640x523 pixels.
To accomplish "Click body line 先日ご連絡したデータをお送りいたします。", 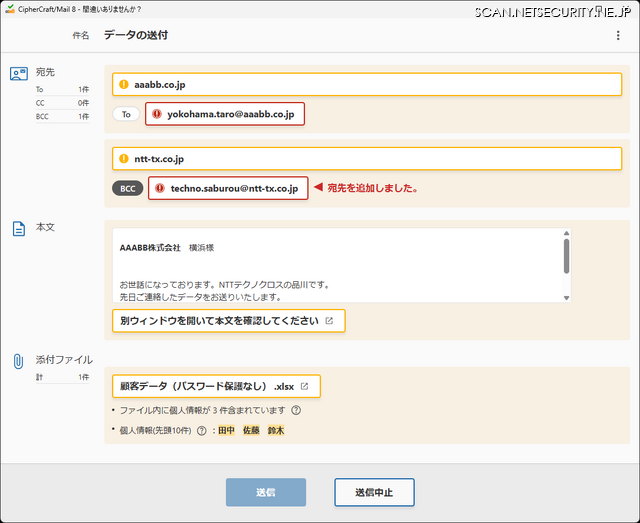I will pyautogui.click(x=200, y=297).
